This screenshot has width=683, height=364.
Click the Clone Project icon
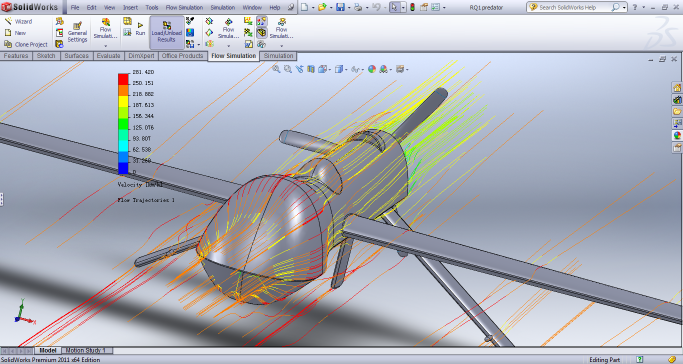tap(8, 44)
